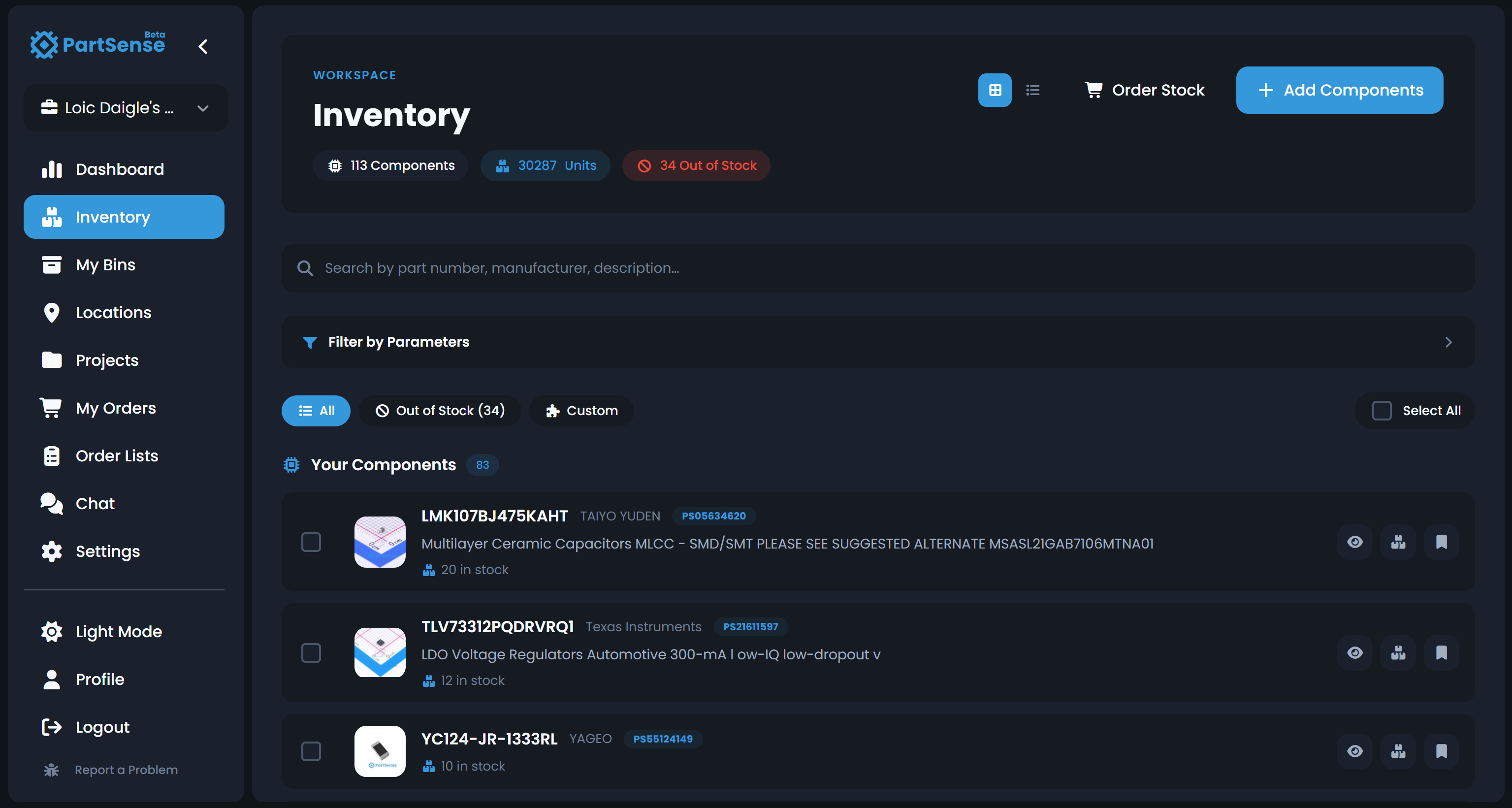Check the TLV73312PQDRVRQ1 component checkbox
1512x808 pixels.
(311, 652)
